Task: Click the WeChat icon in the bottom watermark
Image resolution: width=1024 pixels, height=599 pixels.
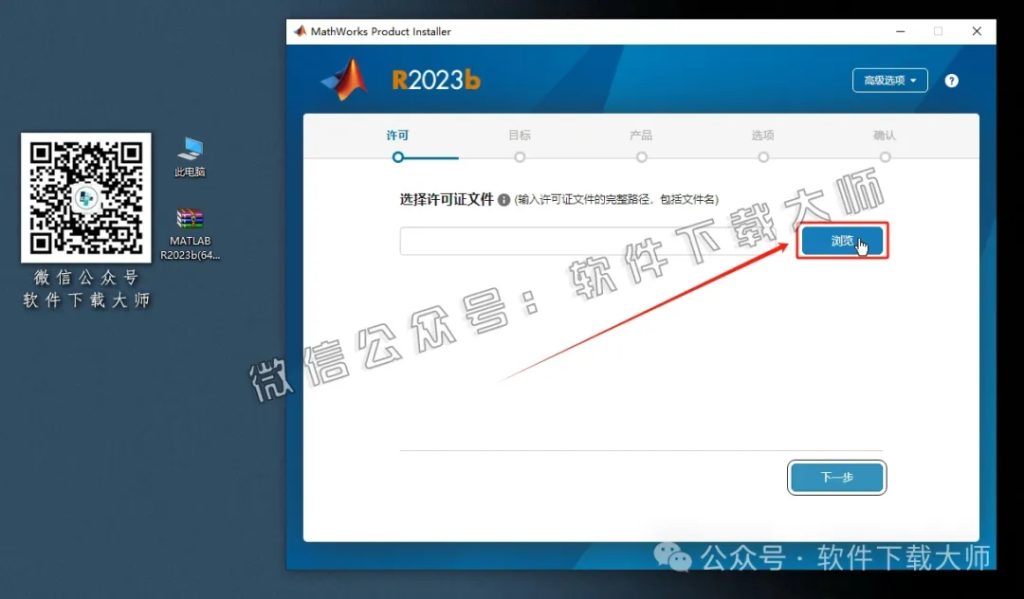Action: point(671,559)
